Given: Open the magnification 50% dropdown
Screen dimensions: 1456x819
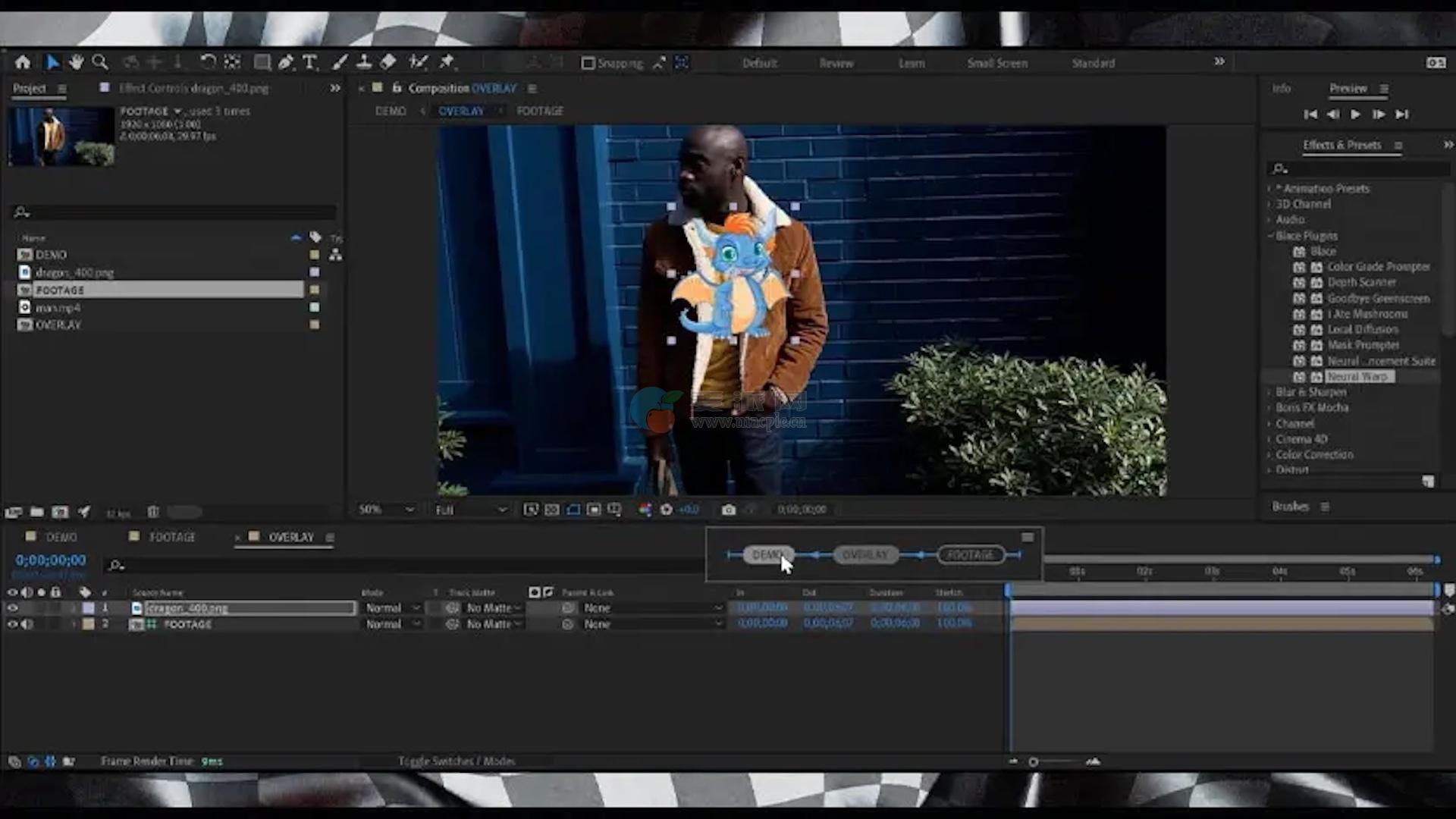Looking at the screenshot, I should pyautogui.click(x=386, y=510).
